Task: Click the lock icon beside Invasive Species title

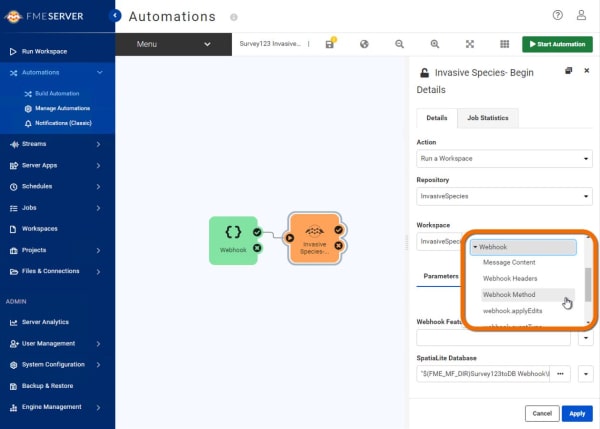Action: 424,73
